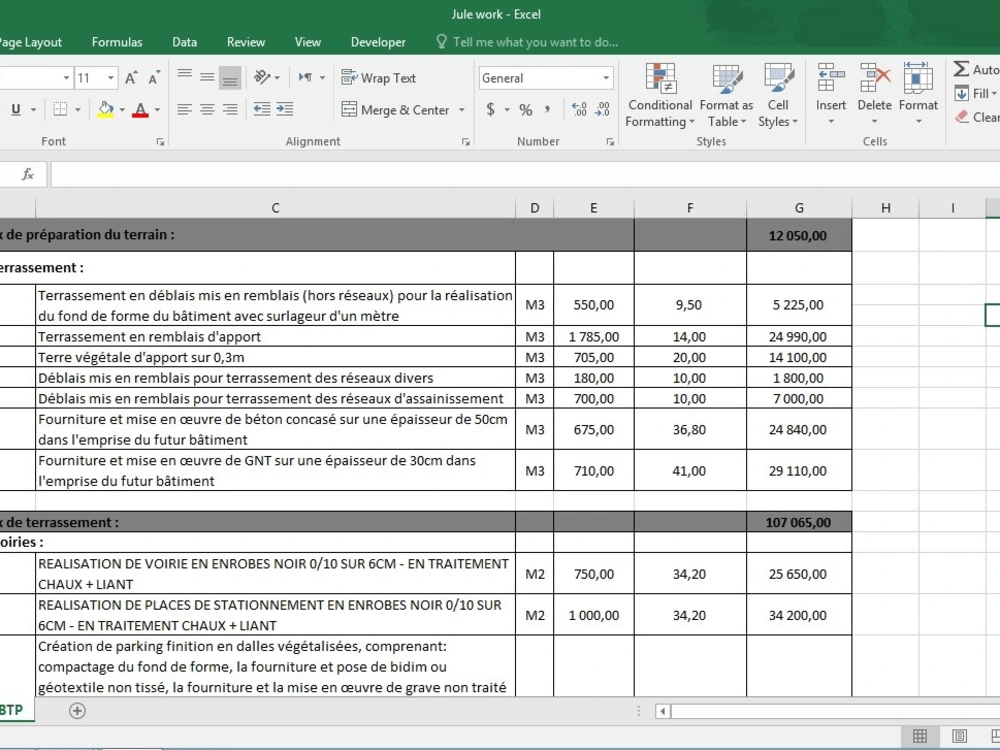Select cell with value 107 065,00
The image size is (1000, 750).
[x=798, y=522]
